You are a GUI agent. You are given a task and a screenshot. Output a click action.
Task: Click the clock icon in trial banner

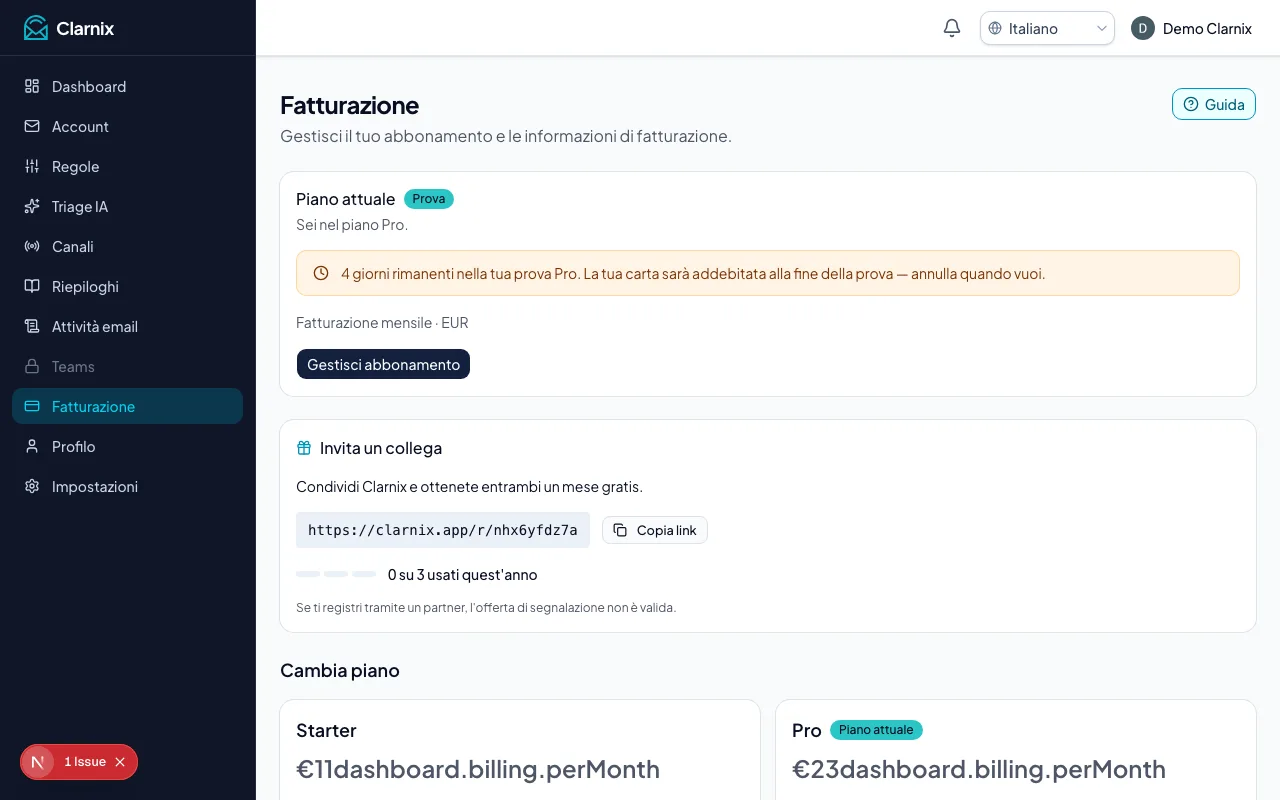[321, 273]
